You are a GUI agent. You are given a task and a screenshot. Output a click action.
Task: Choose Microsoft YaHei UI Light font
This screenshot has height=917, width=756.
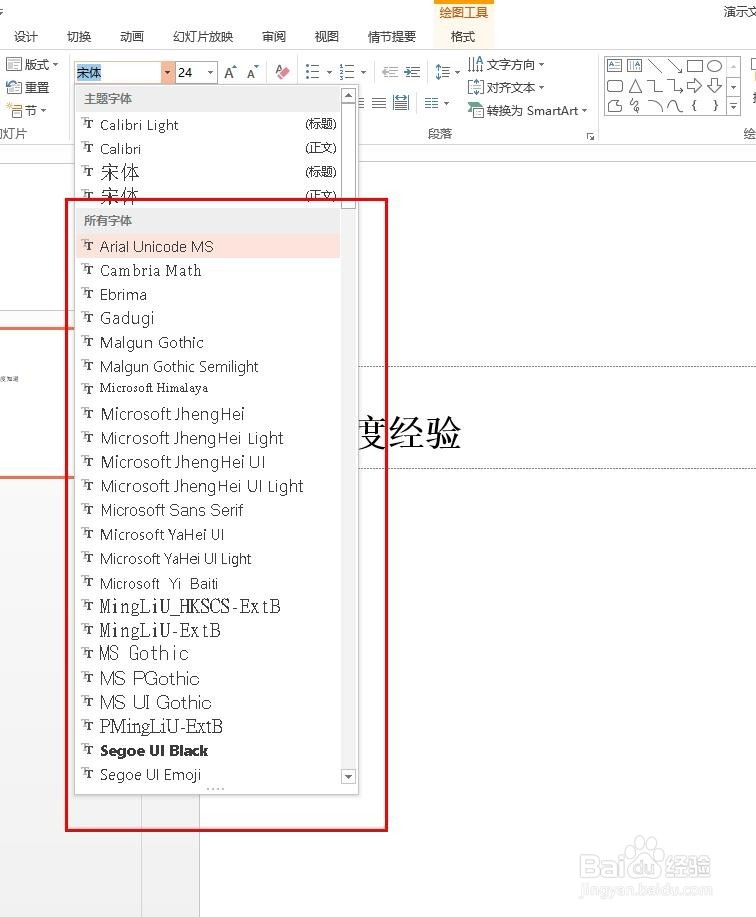[x=208, y=559]
